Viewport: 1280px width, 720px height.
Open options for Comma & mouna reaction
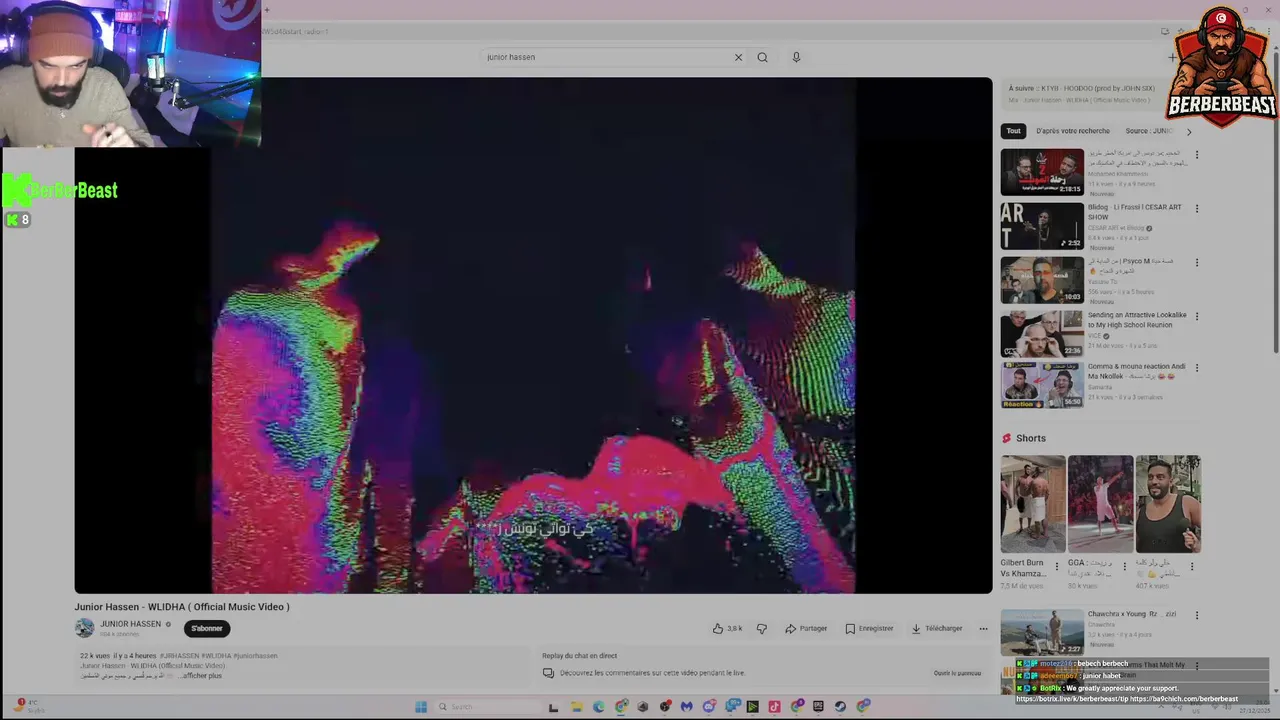tap(1196, 368)
